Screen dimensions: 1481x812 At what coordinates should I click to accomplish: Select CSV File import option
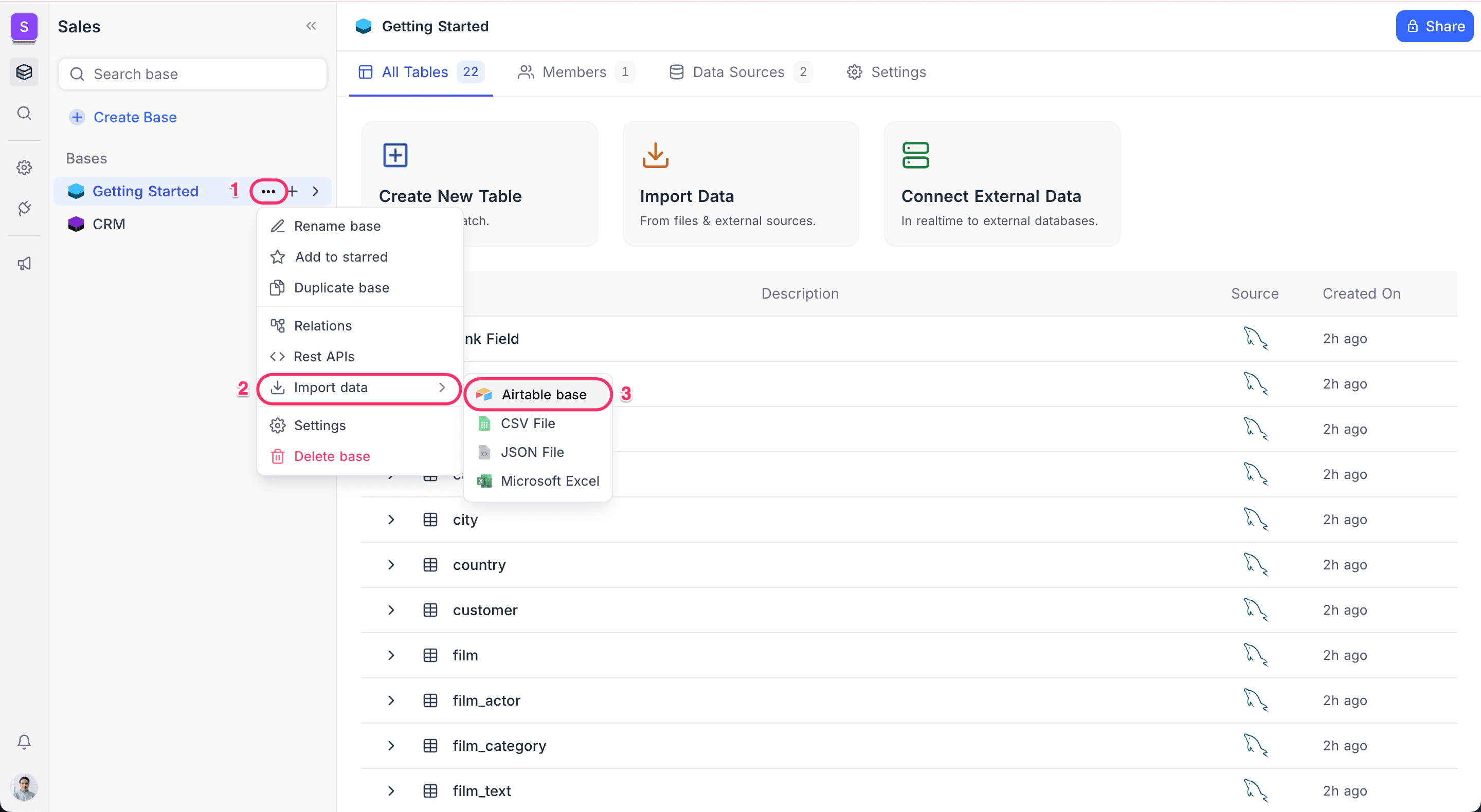[537, 423]
